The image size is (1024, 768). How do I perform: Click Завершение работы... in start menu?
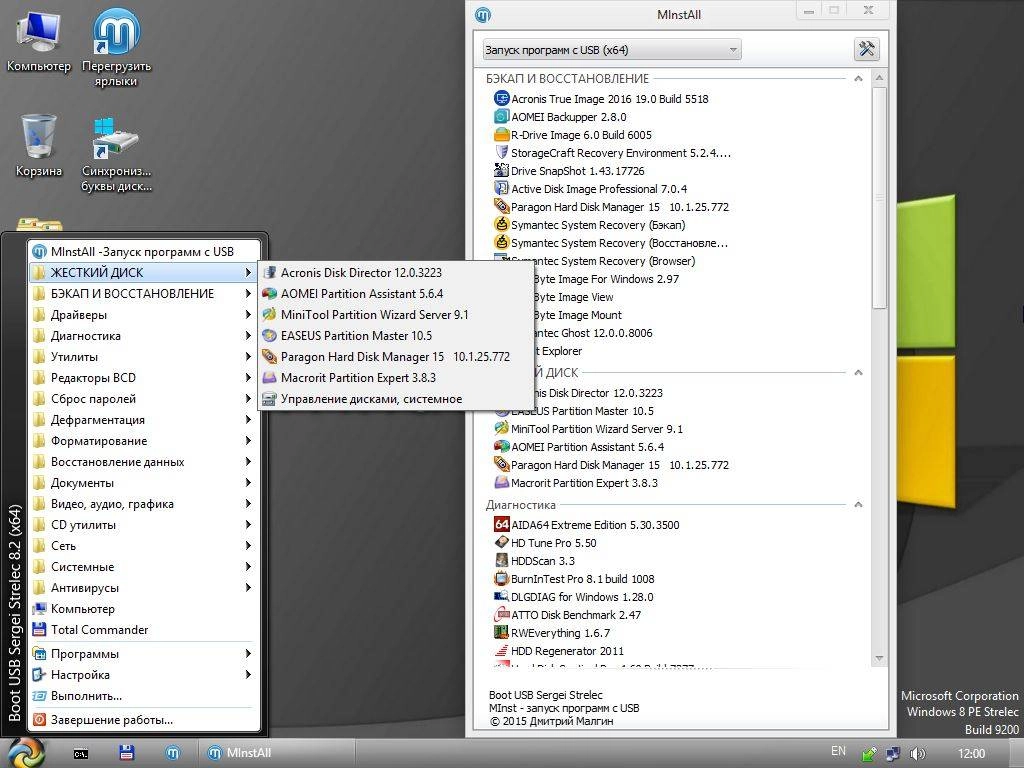click(x=143, y=720)
